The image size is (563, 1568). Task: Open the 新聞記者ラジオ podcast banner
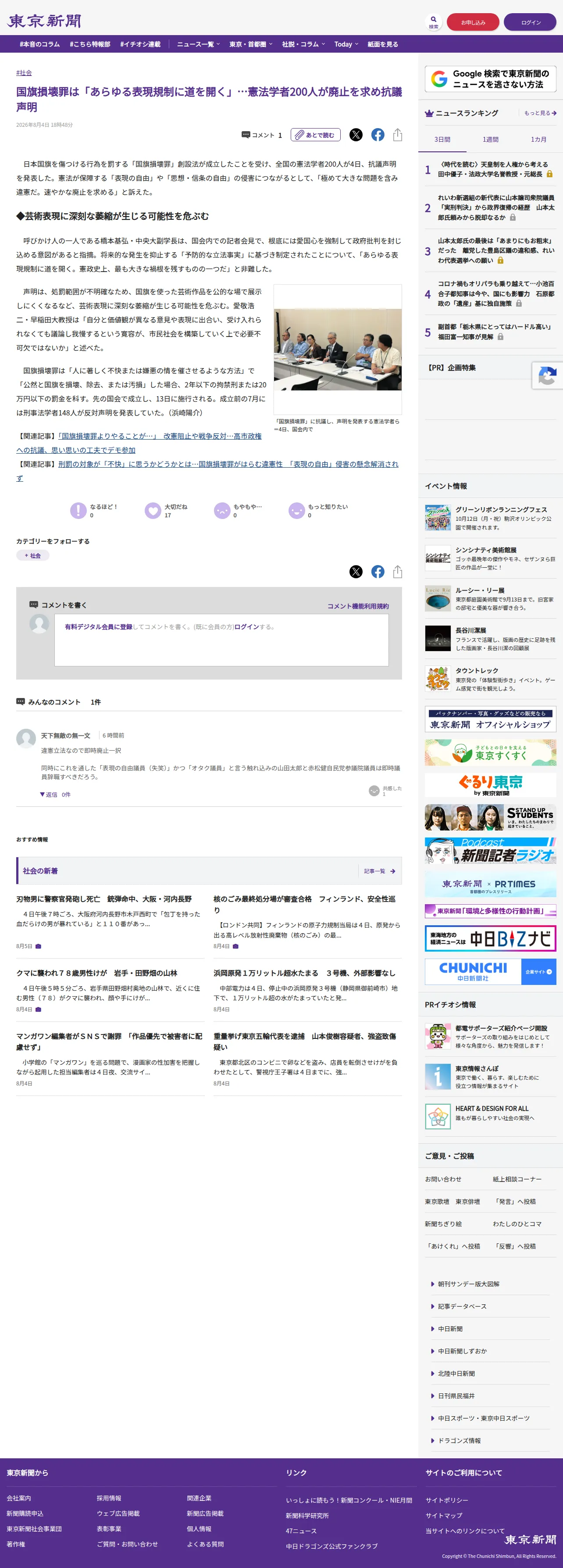pos(490,850)
